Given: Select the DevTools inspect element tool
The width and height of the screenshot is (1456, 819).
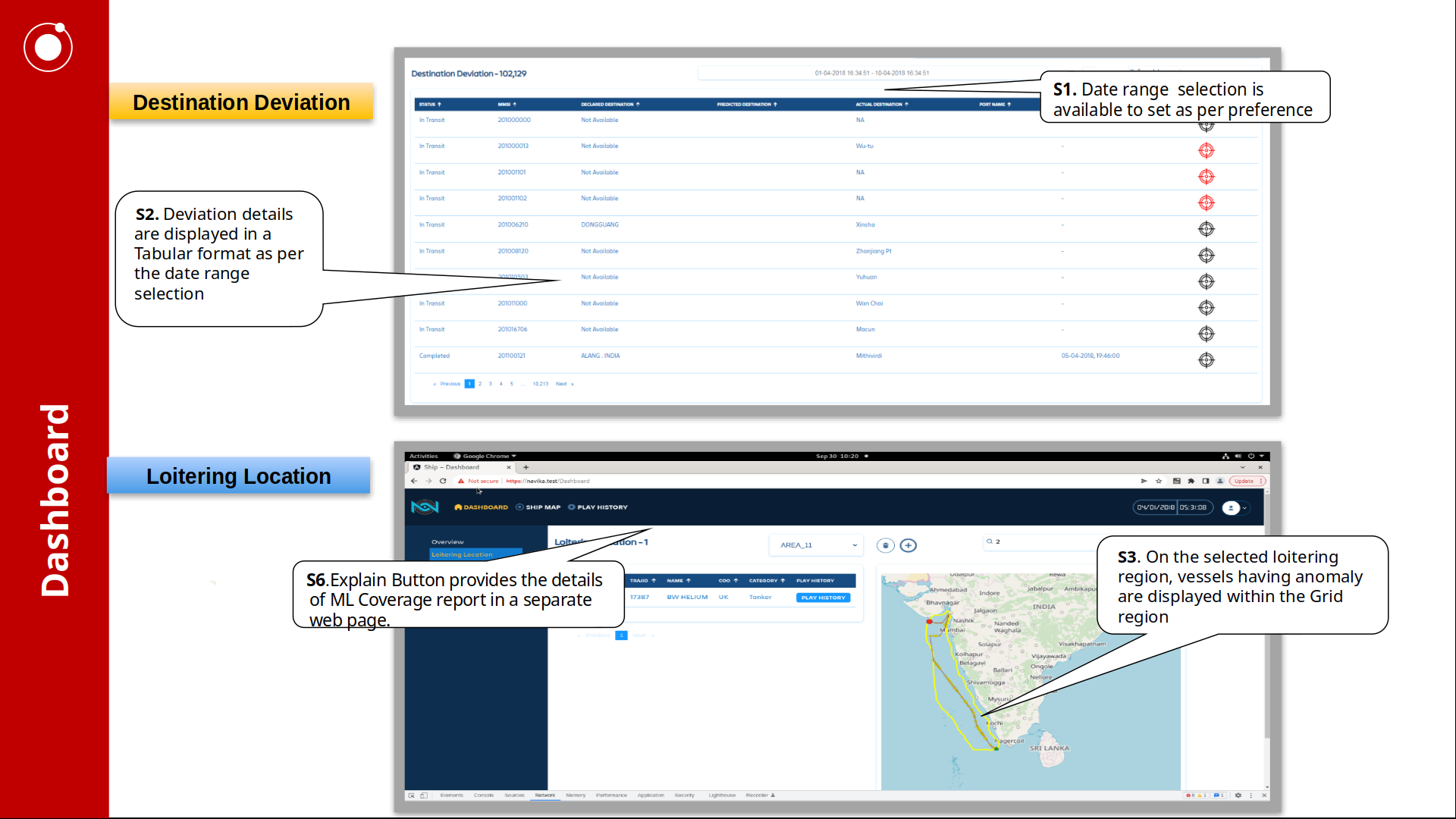Looking at the screenshot, I should [x=412, y=795].
